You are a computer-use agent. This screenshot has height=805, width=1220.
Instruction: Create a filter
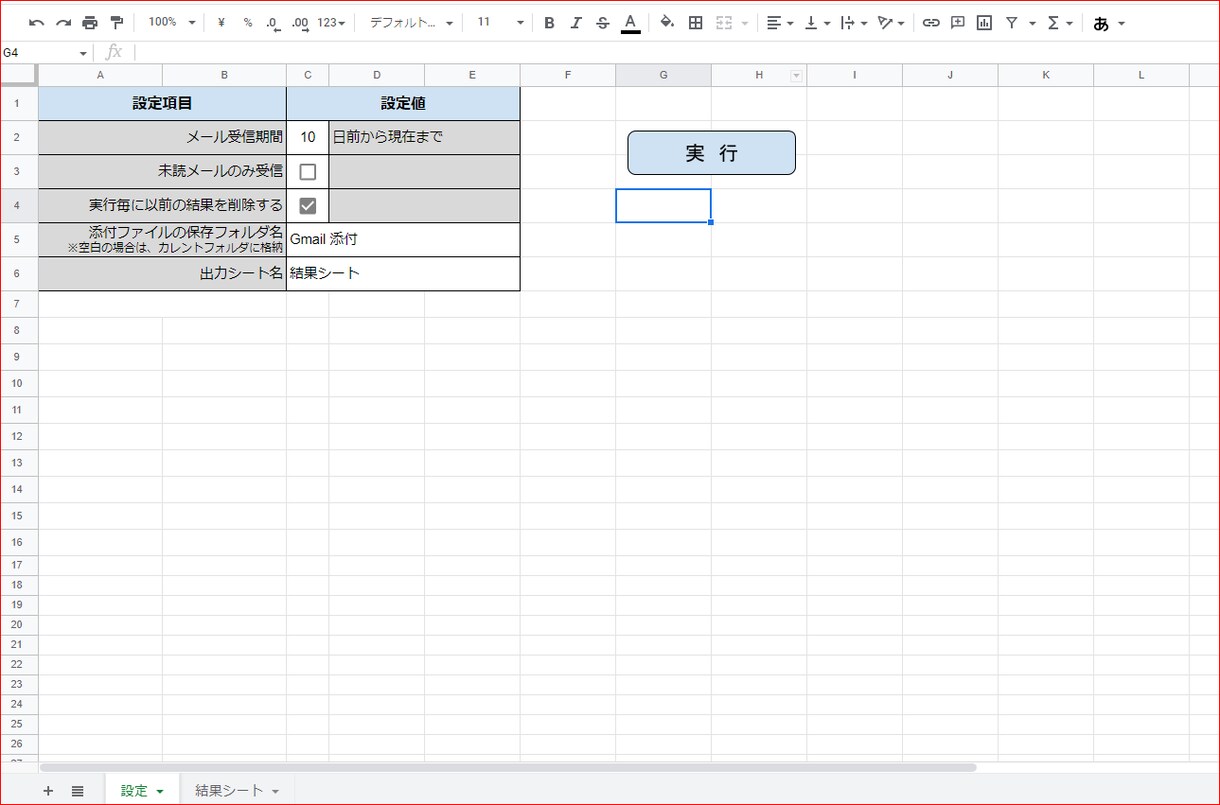pos(1012,22)
